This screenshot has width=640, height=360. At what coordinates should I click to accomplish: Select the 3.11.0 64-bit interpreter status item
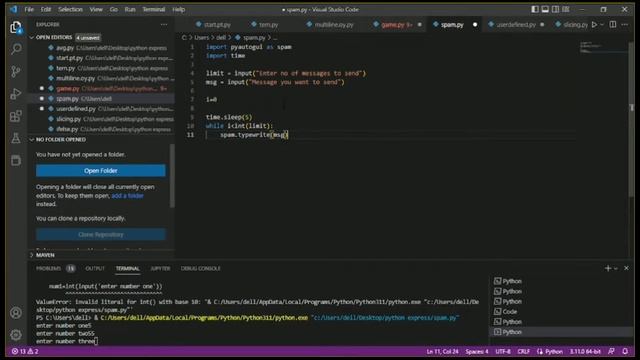(x=585, y=351)
